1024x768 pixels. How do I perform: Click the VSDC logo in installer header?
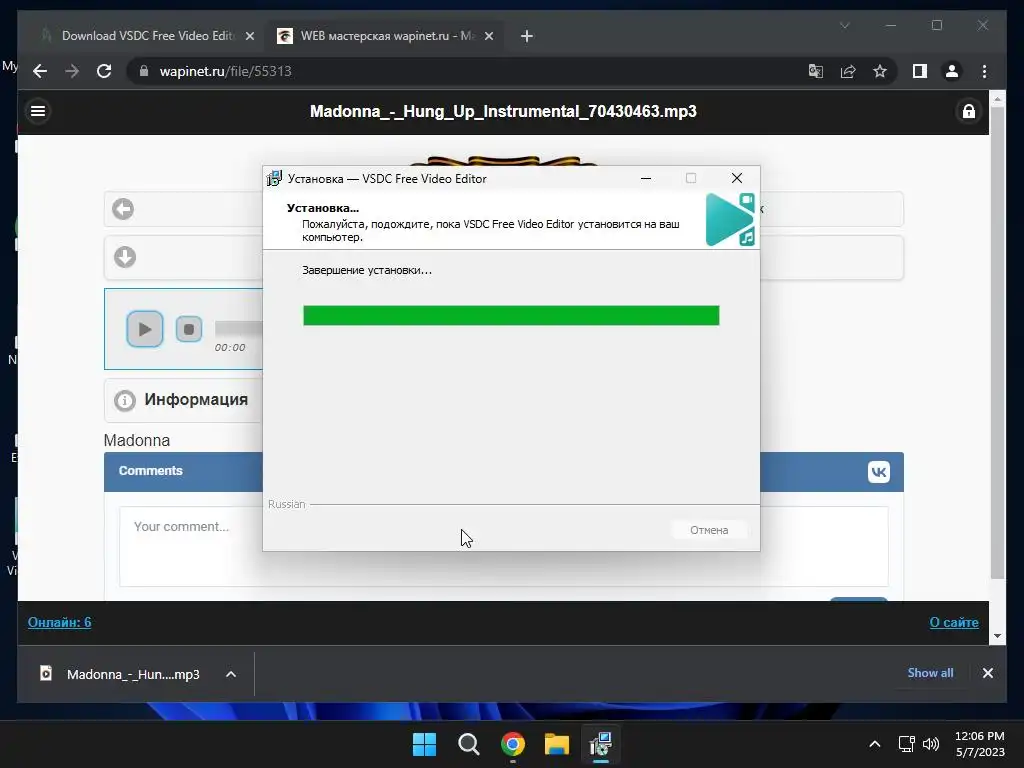(730, 219)
